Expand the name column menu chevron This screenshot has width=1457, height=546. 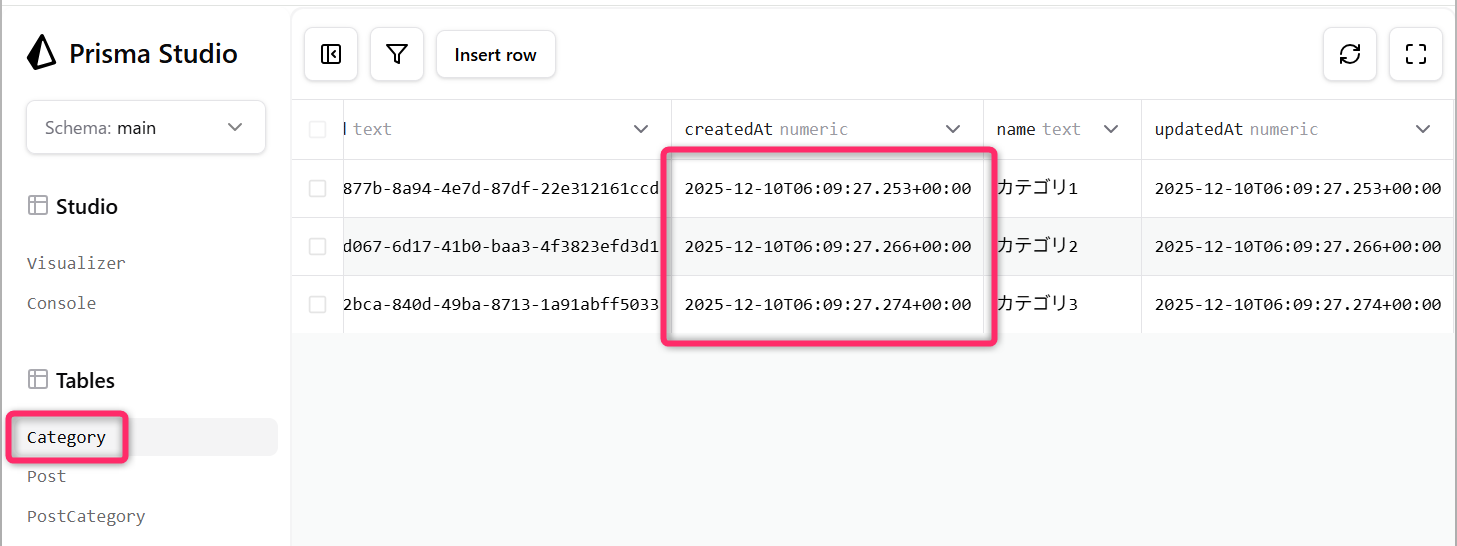[x=1110, y=130]
